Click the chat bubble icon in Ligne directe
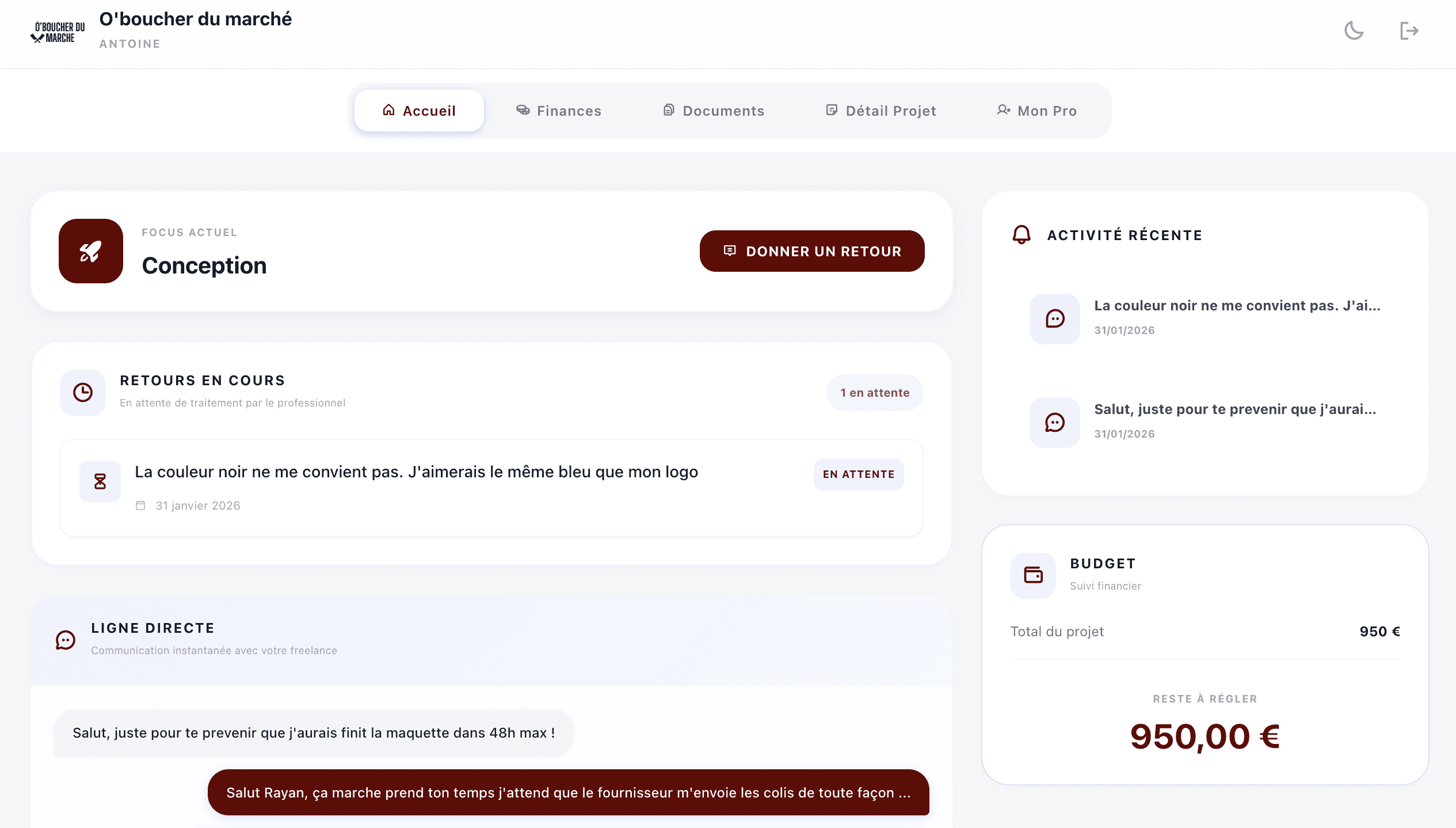The height and width of the screenshot is (828, 1456). [x=66, y=640]
